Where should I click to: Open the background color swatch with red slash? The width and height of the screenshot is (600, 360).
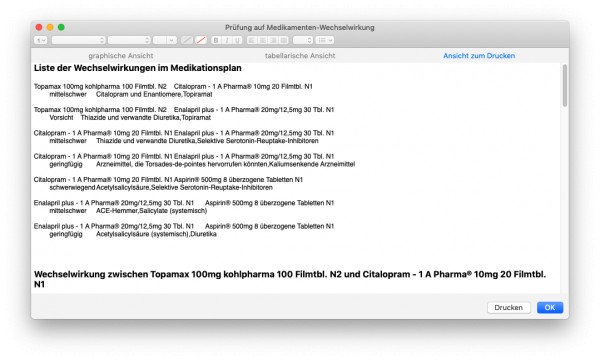pyautogui.click(x=201, y=40)
